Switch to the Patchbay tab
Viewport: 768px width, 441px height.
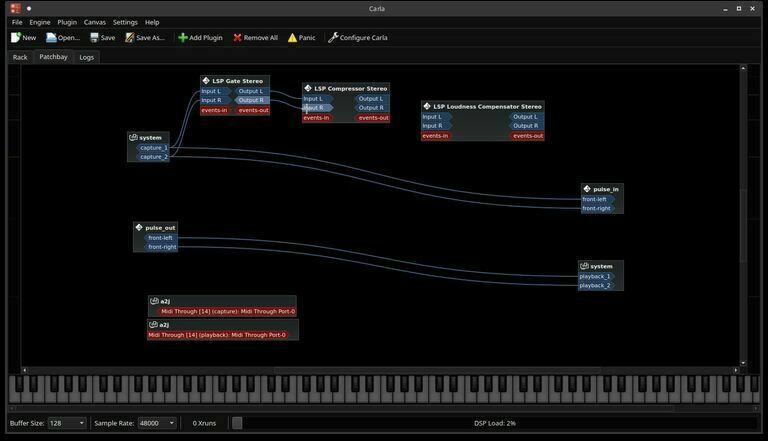pyautogui.click(x=53, y=57)
